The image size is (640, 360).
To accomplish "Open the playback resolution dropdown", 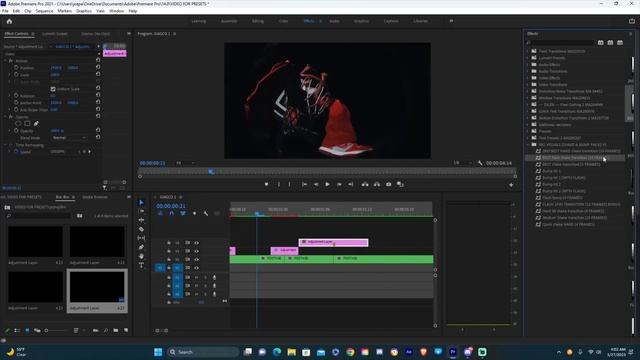I will point(462,163).
